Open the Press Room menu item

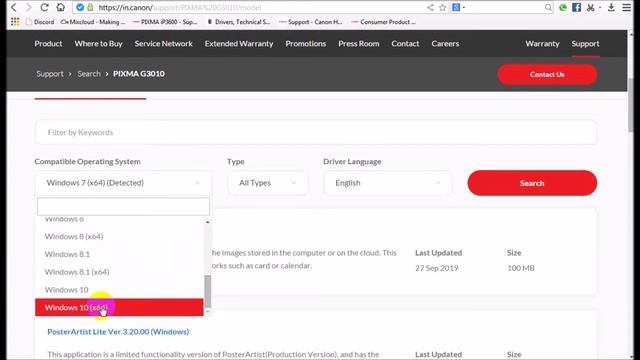click(359, 44)
